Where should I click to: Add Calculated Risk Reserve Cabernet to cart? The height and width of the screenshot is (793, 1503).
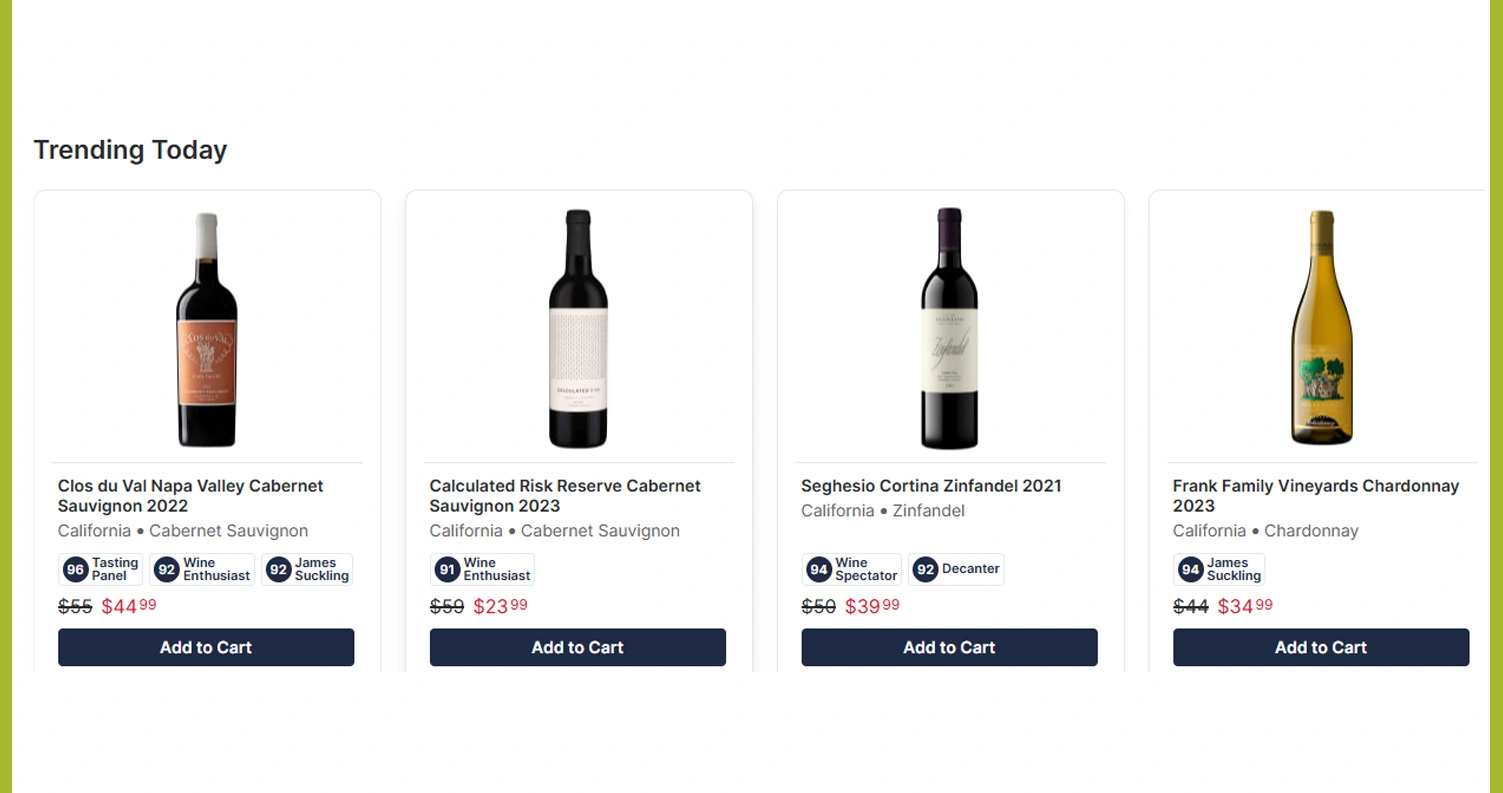577,647
